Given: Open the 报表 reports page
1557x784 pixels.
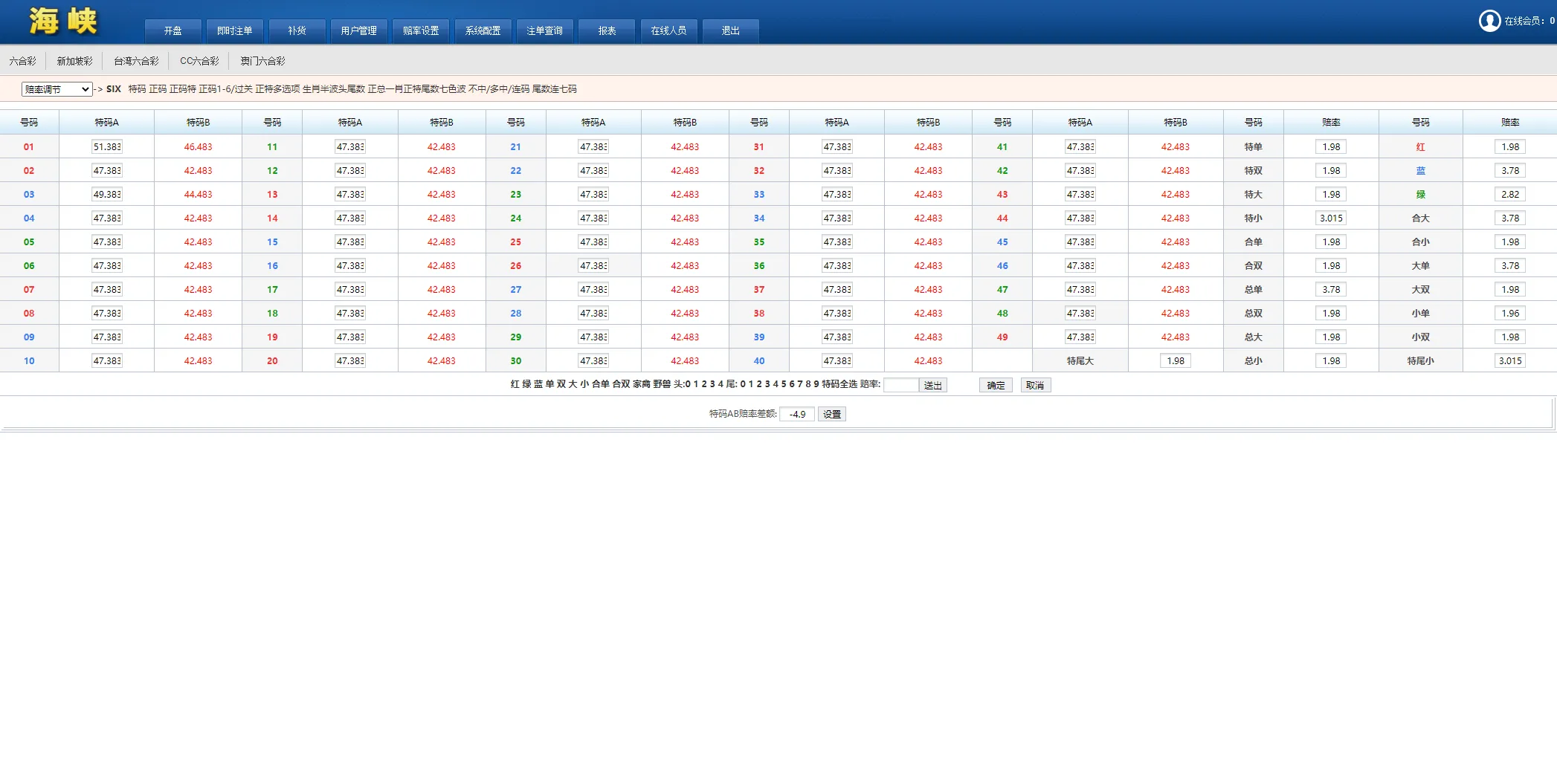Looking at the screenshot, I should pos(607,30).
